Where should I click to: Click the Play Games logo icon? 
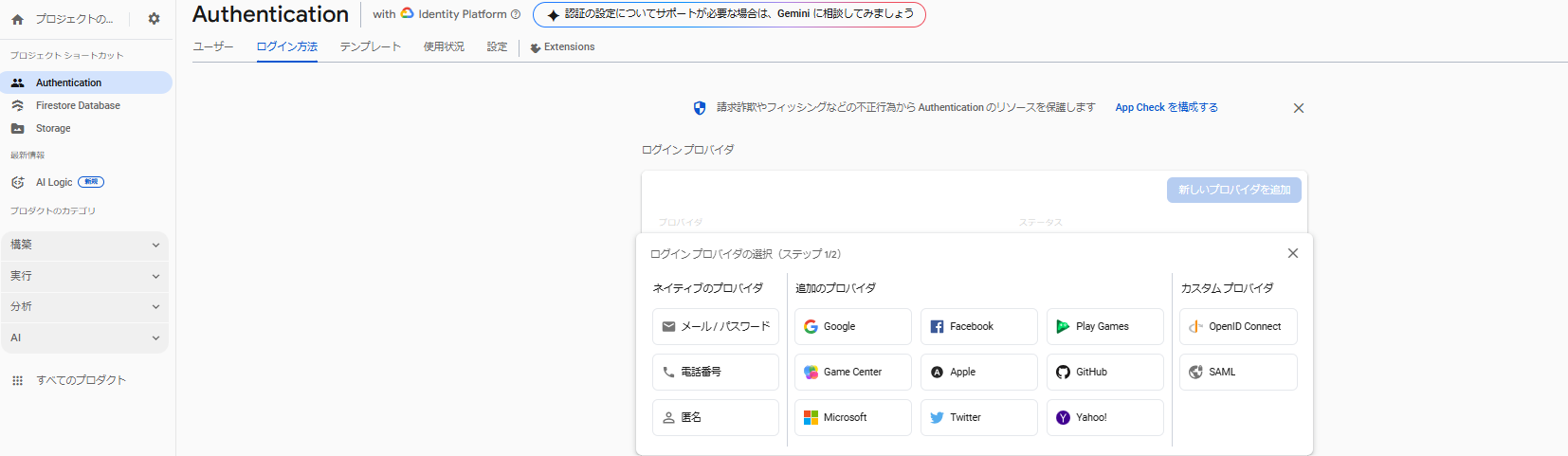tap(1063, 326)
